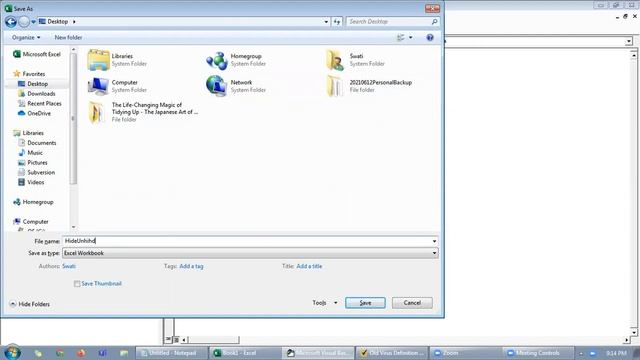
Task: Open the recent locations dropdown arrow
Action: point(33,22)
